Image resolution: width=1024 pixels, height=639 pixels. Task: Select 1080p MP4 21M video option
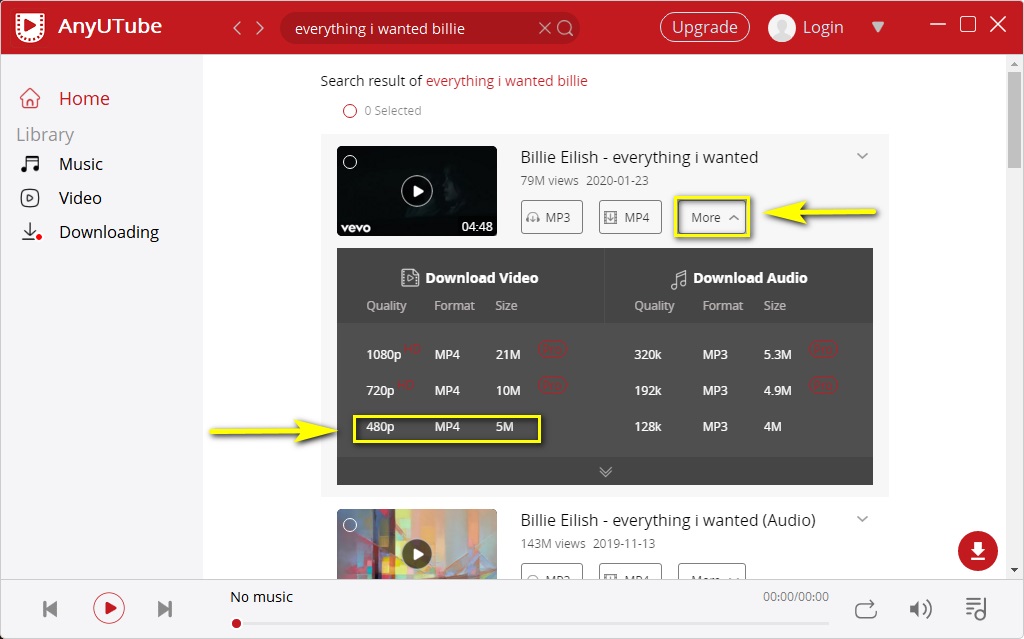tap(443, 355)
